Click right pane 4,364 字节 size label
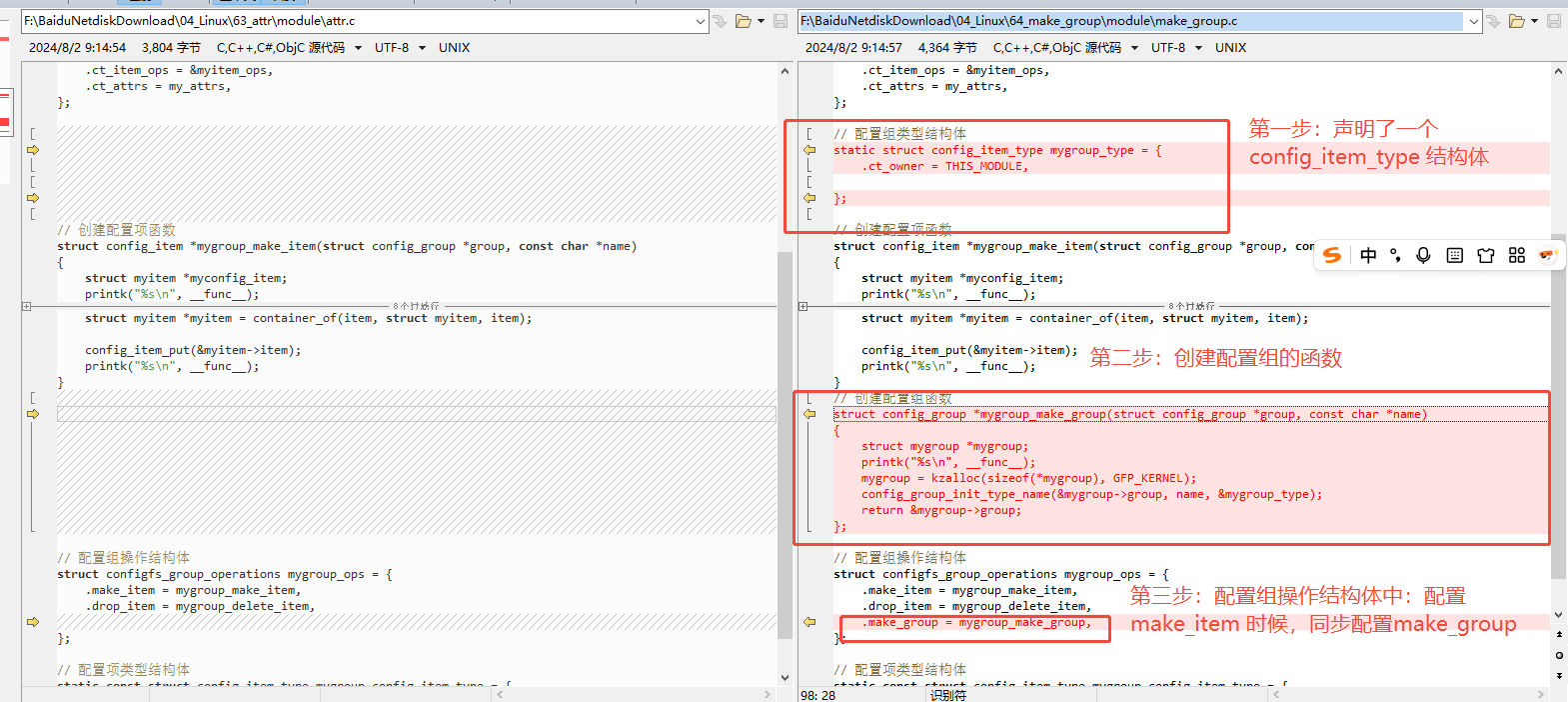Viewport: 1568px width, 702px height. tap(947, 48)
